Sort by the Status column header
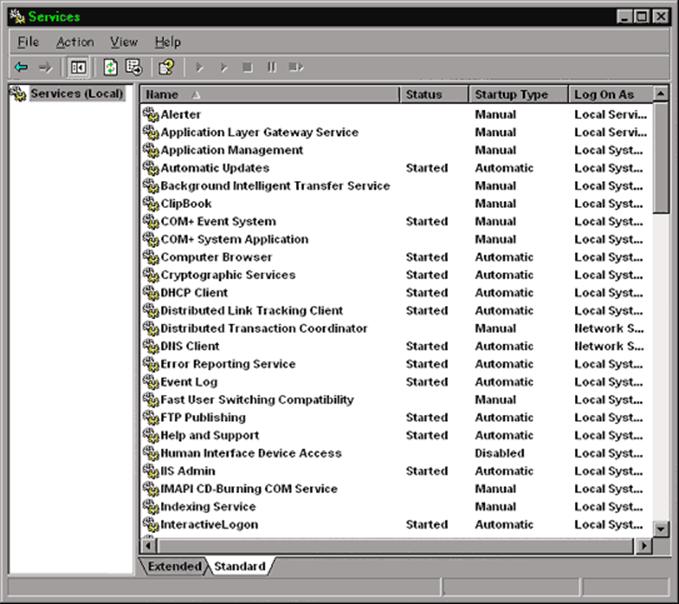The width and height of the screenshot is (679, 604). point(434,94)
